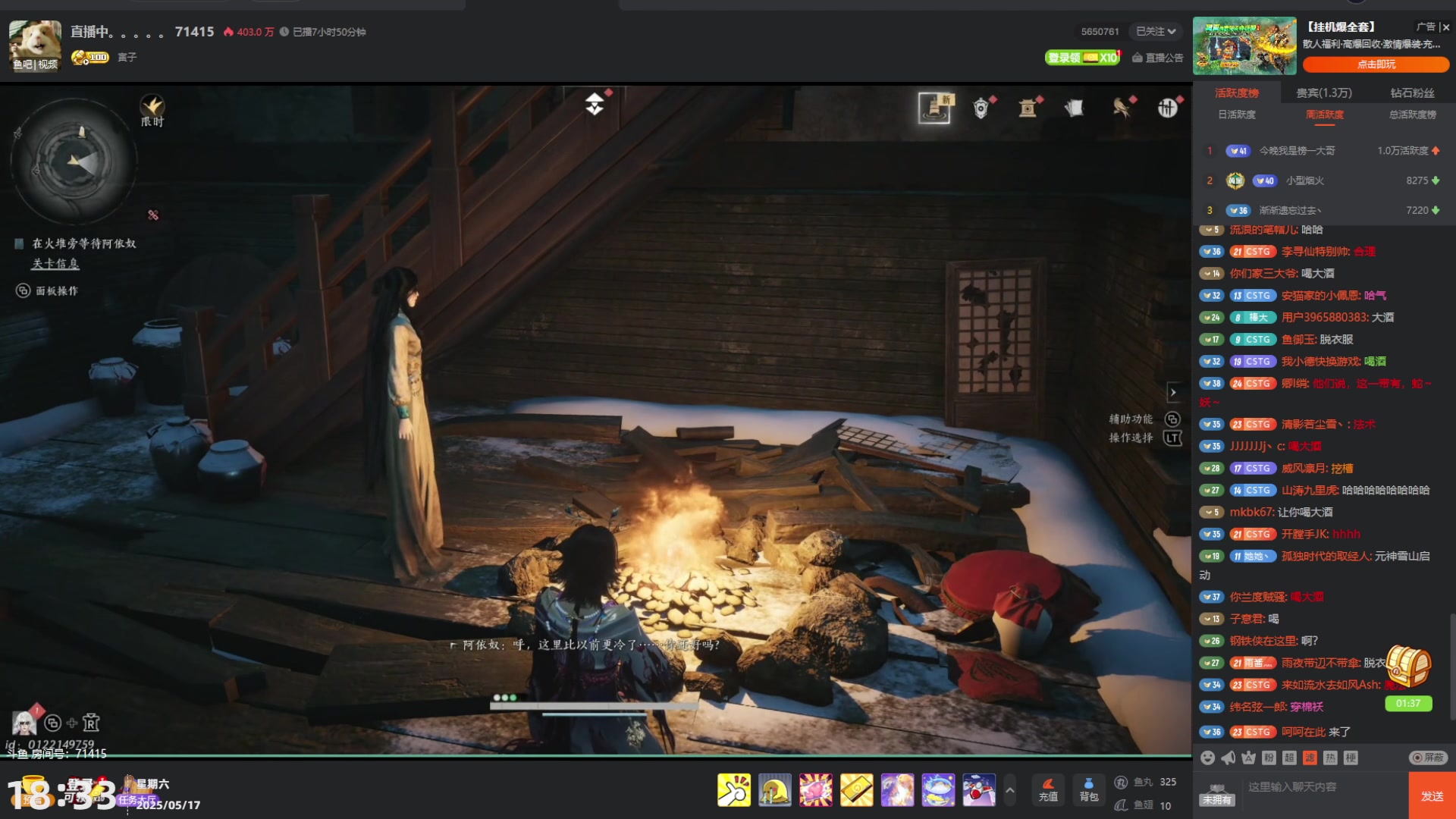Switch to the 活跃度榜 tab

tap(1237, 93)
